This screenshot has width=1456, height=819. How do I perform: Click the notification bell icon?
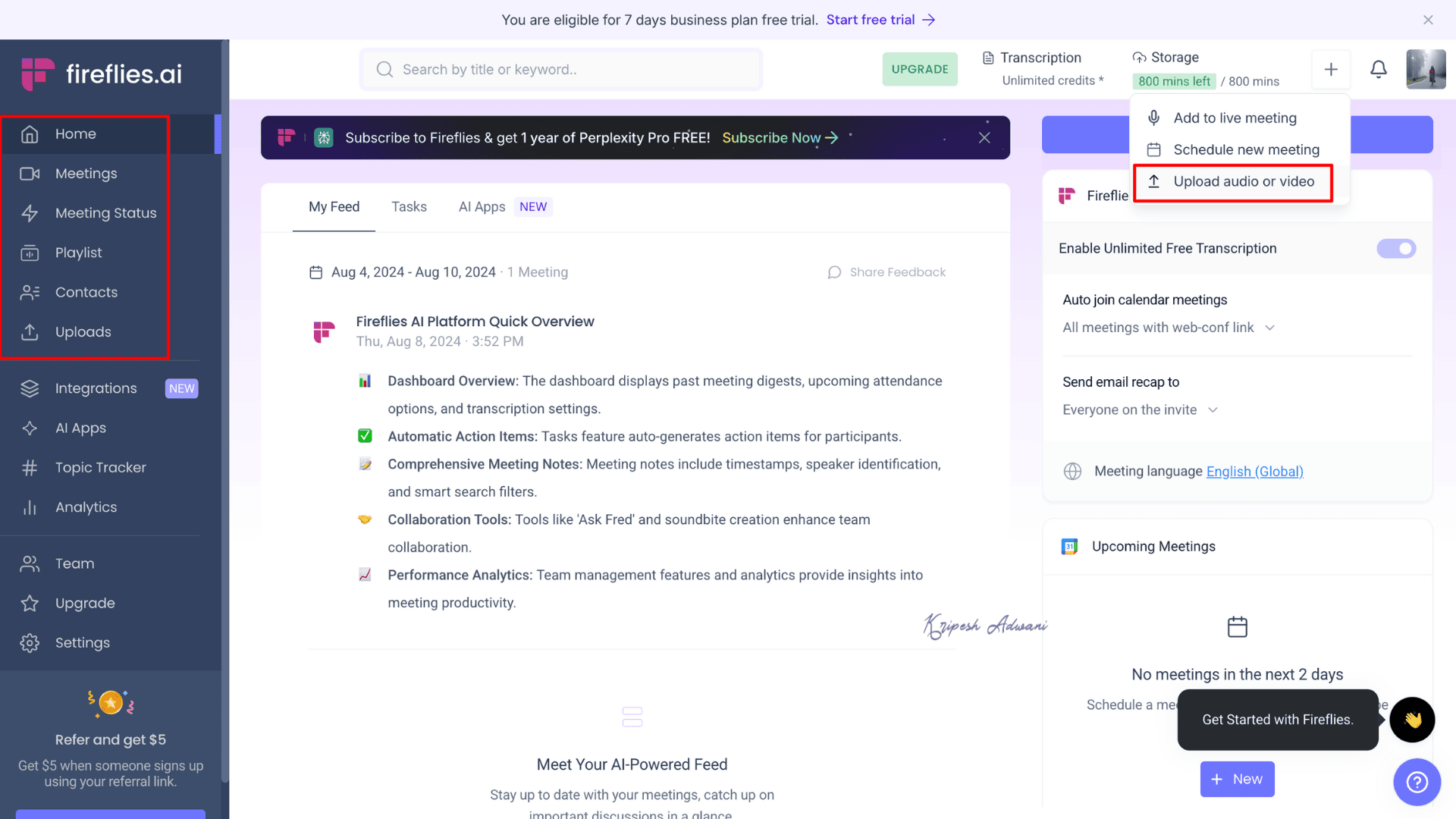tap(1379, 70)
